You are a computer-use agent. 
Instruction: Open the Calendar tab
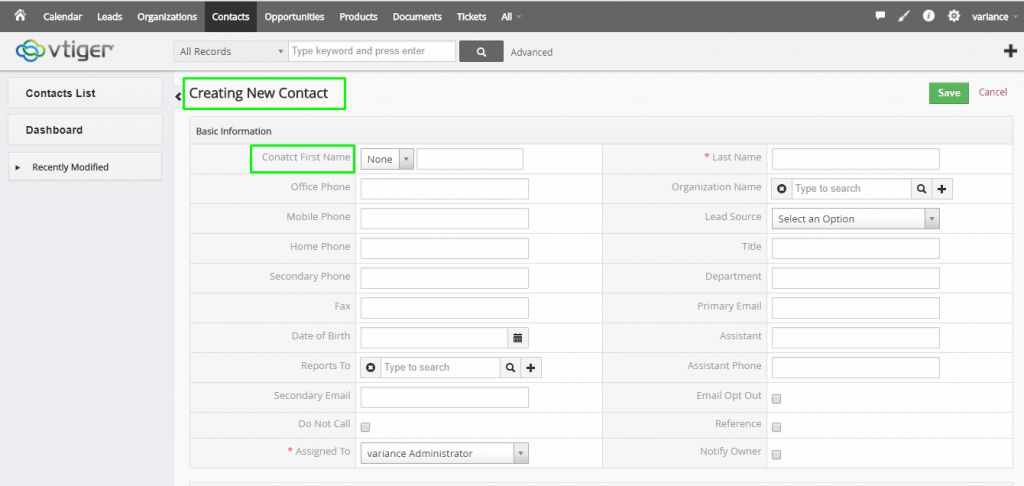pos(63,17)
